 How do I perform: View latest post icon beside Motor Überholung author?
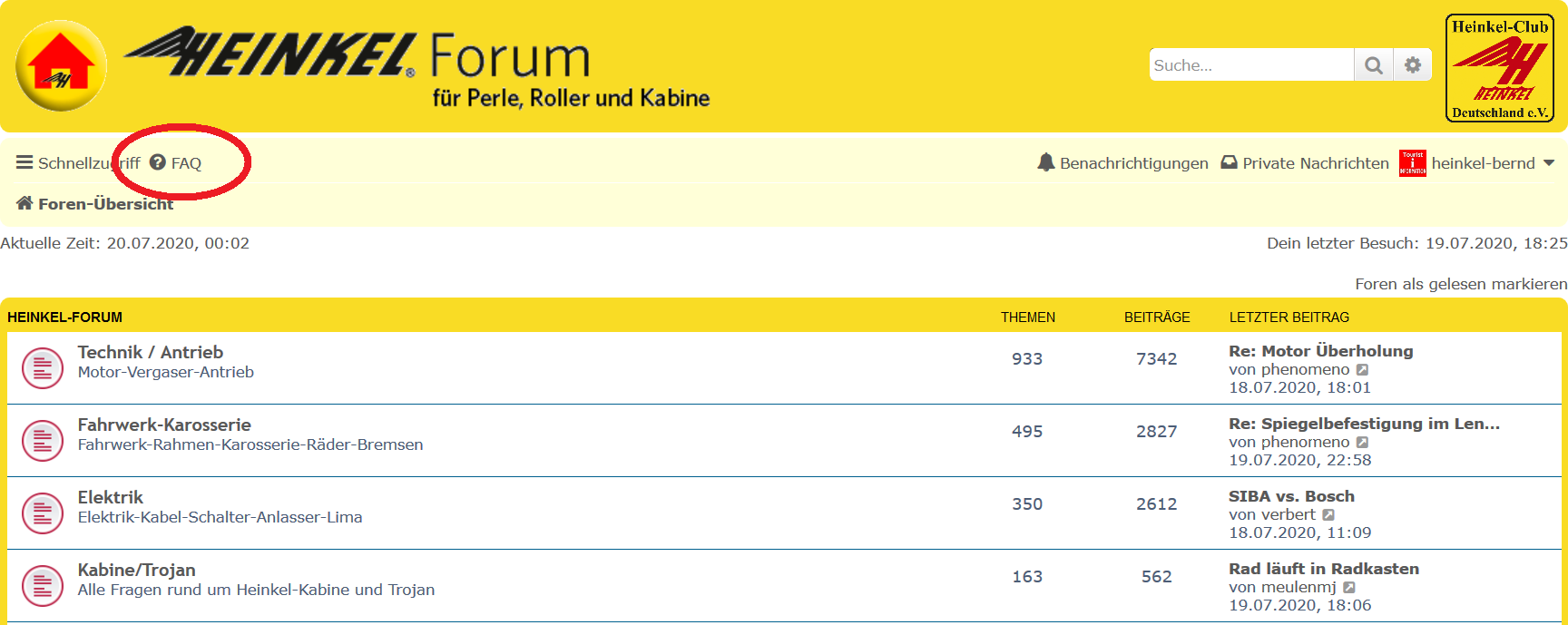(1362, 370)
